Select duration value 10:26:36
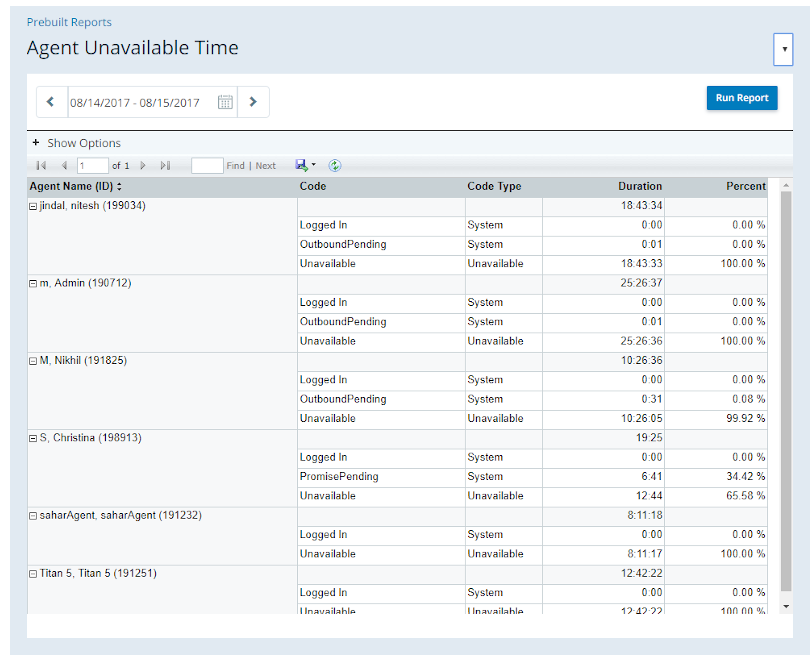This screenshot has height=657, width=812. [642, 360]
